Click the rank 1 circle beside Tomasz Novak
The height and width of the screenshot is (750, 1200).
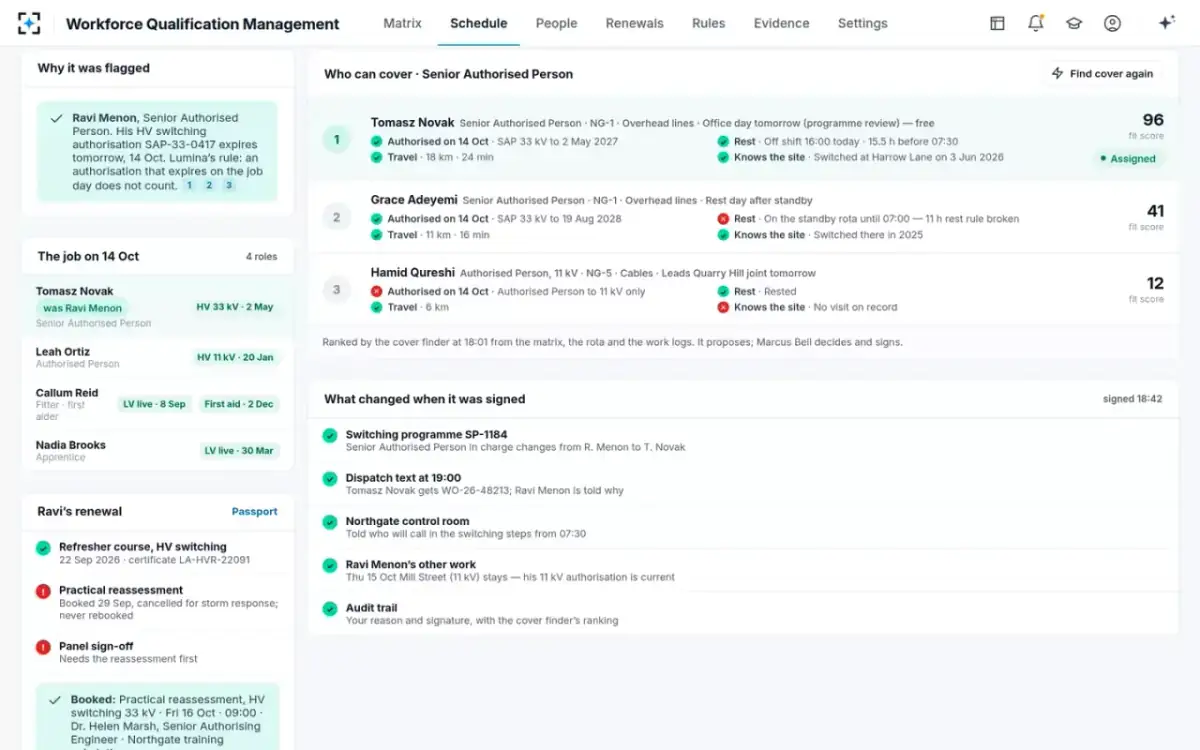point(336,140)
